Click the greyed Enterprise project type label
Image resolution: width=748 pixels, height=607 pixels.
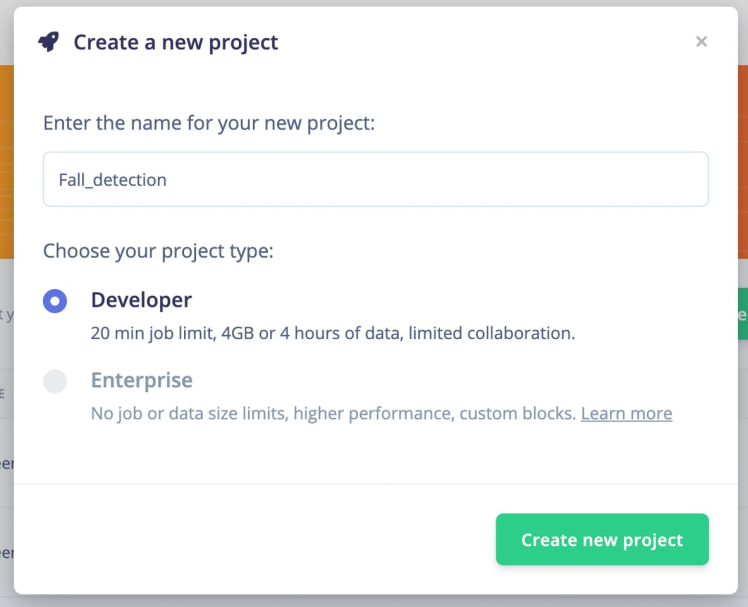pyautogui.click(x=141, y=381)
